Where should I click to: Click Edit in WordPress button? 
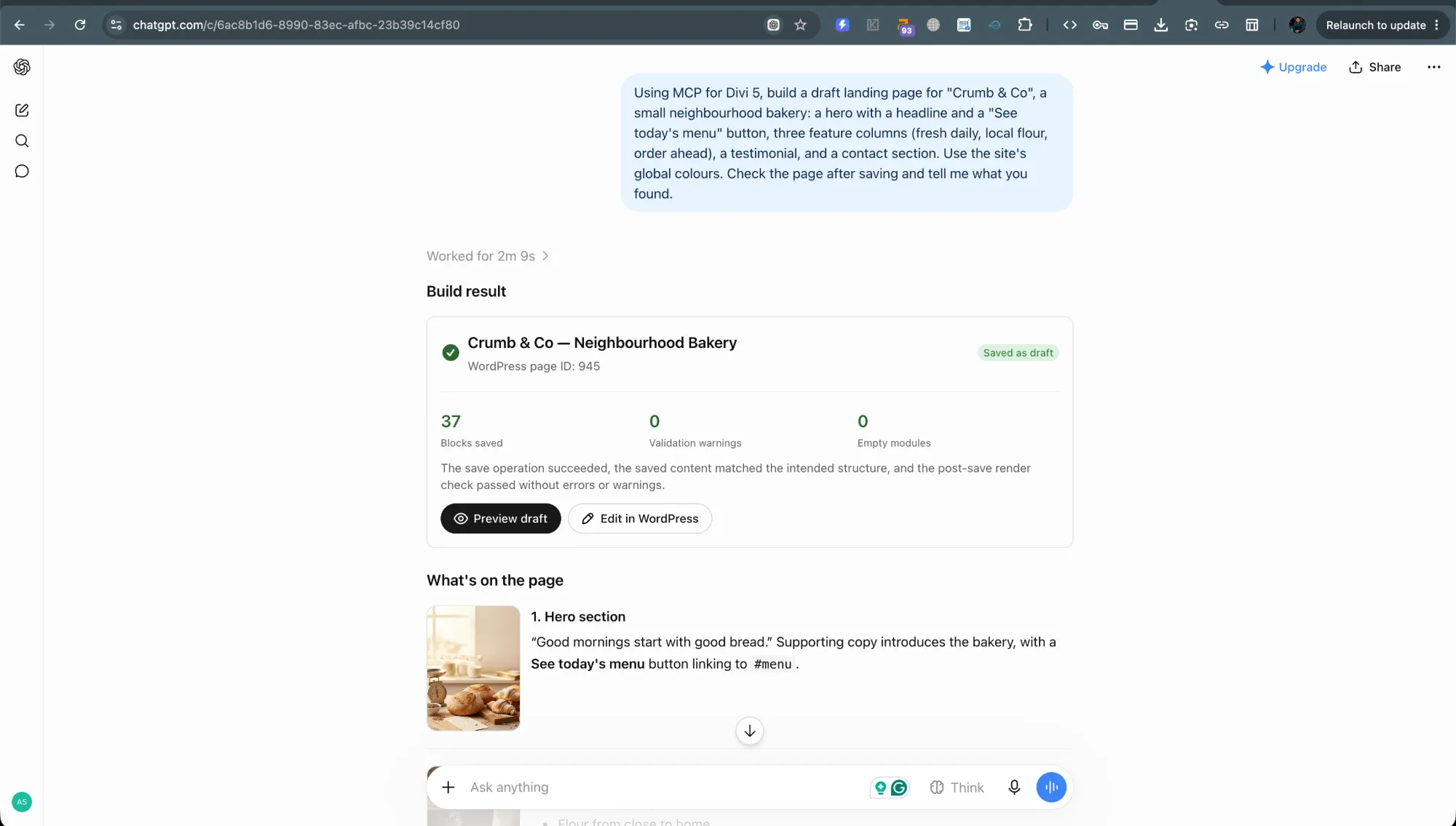[x=640, y=518]
